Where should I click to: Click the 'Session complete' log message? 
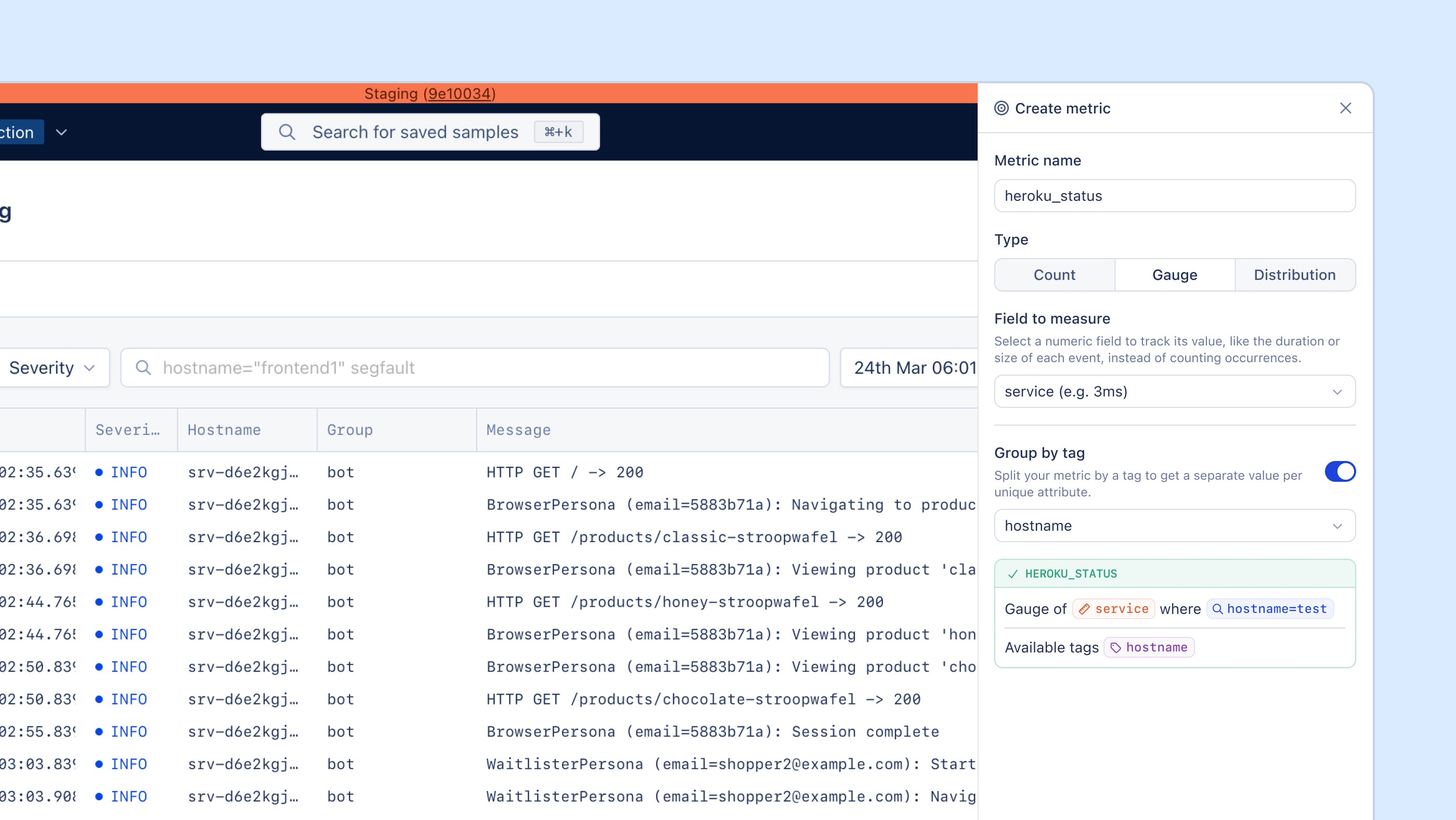(713, 732)
